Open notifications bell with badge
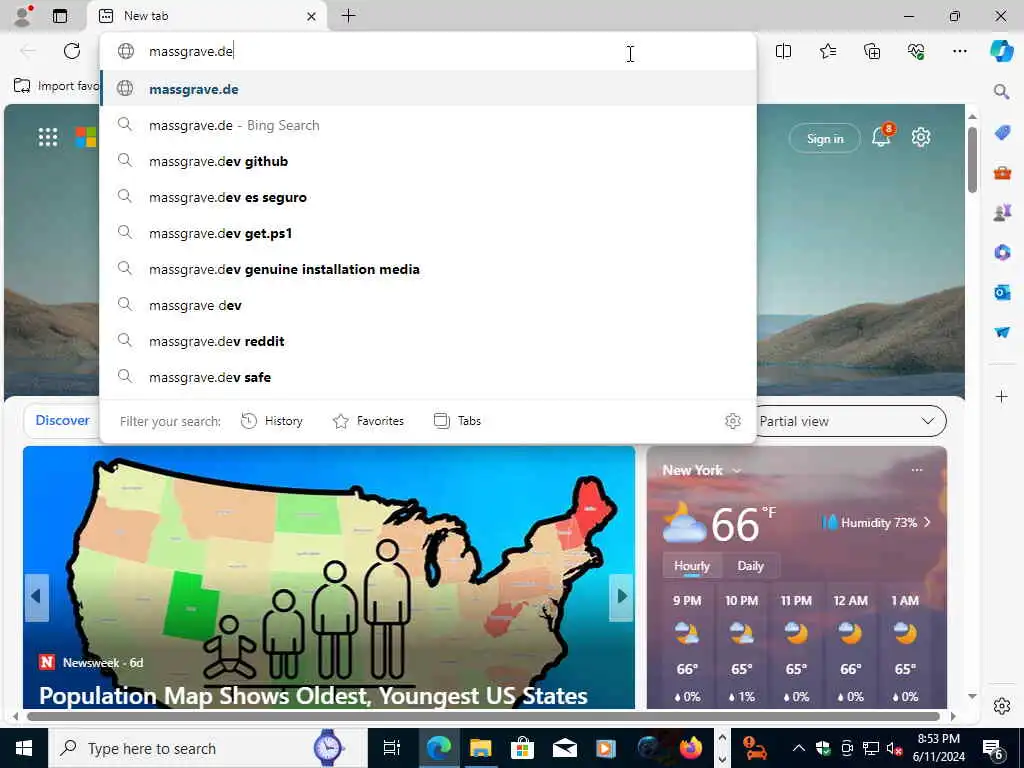 [x=882, y=136]
